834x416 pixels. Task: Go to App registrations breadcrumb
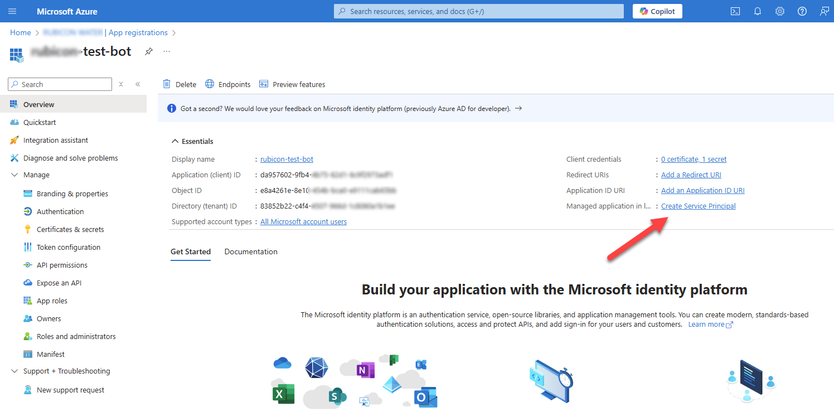click(138, 32)
